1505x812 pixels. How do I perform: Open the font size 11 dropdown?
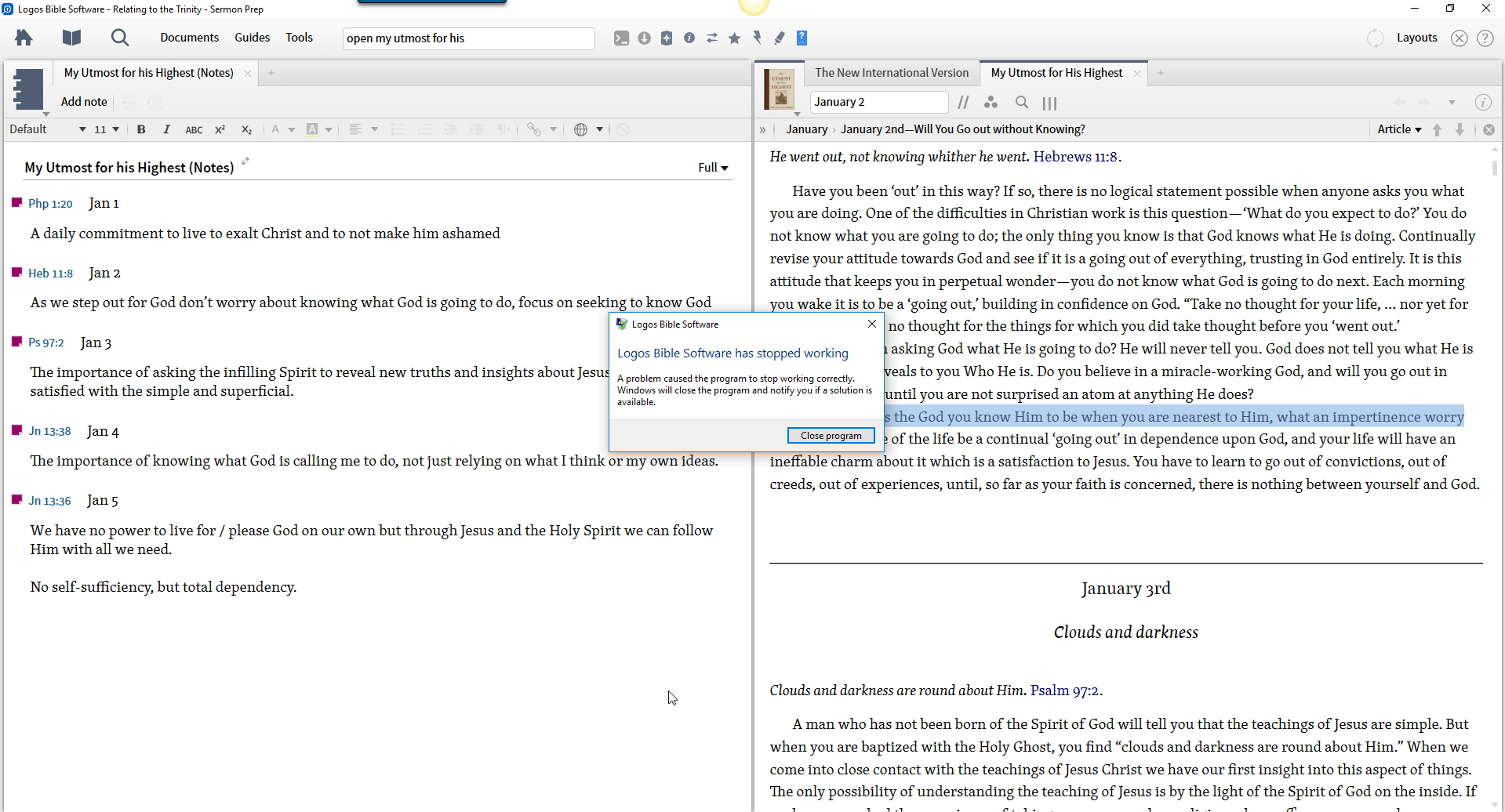pyautogui.click(x=107, y=129)
